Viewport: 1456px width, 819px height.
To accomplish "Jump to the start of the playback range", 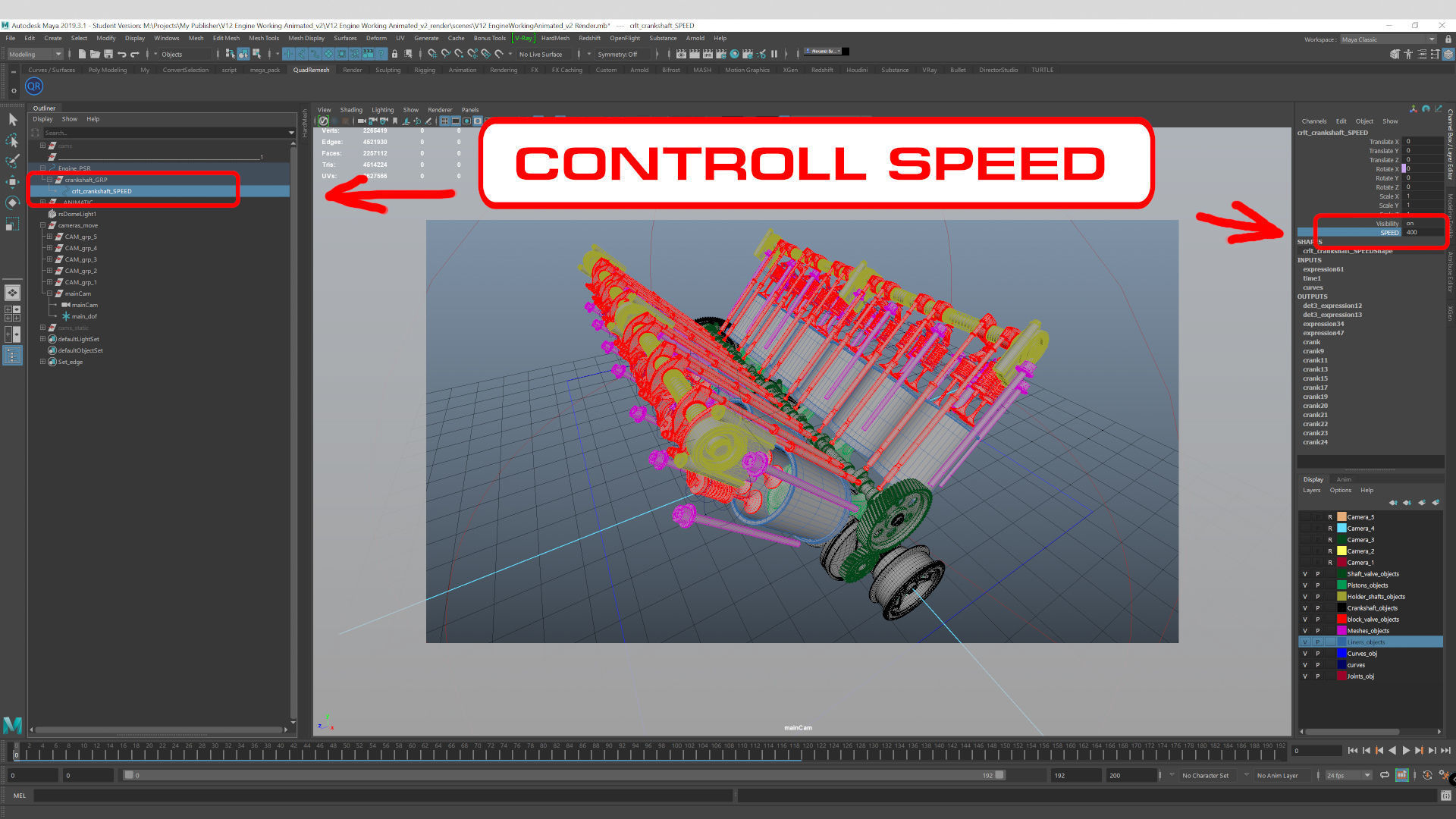I will [1352, 750].
